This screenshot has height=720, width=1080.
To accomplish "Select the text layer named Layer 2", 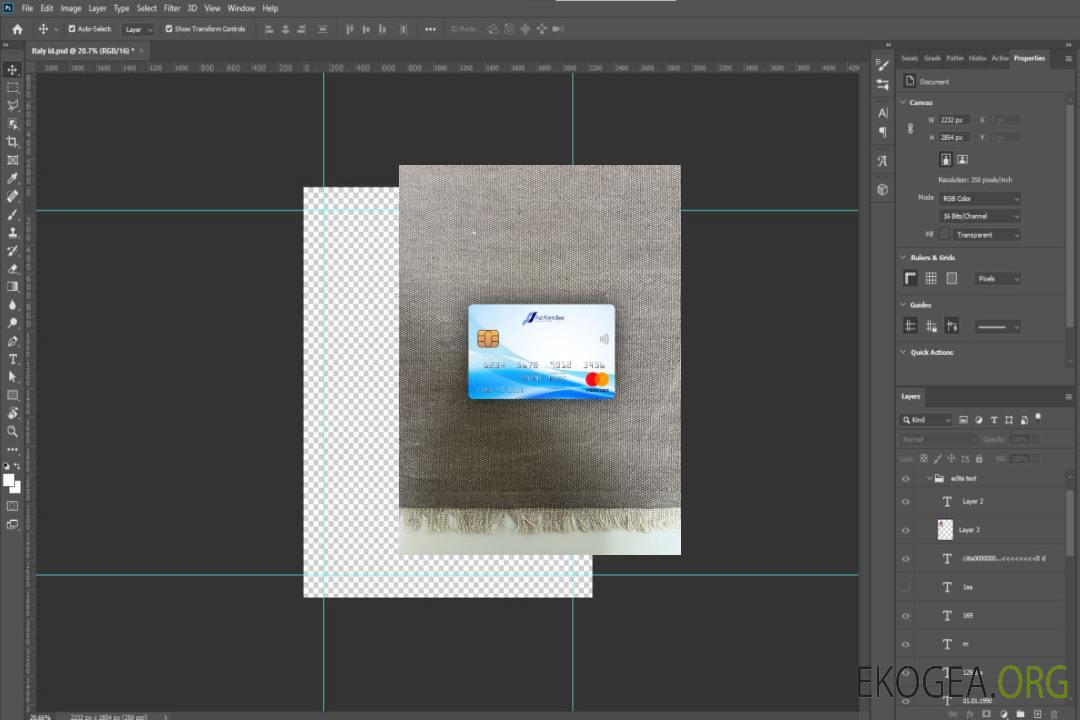I will [x=972, y=501].
